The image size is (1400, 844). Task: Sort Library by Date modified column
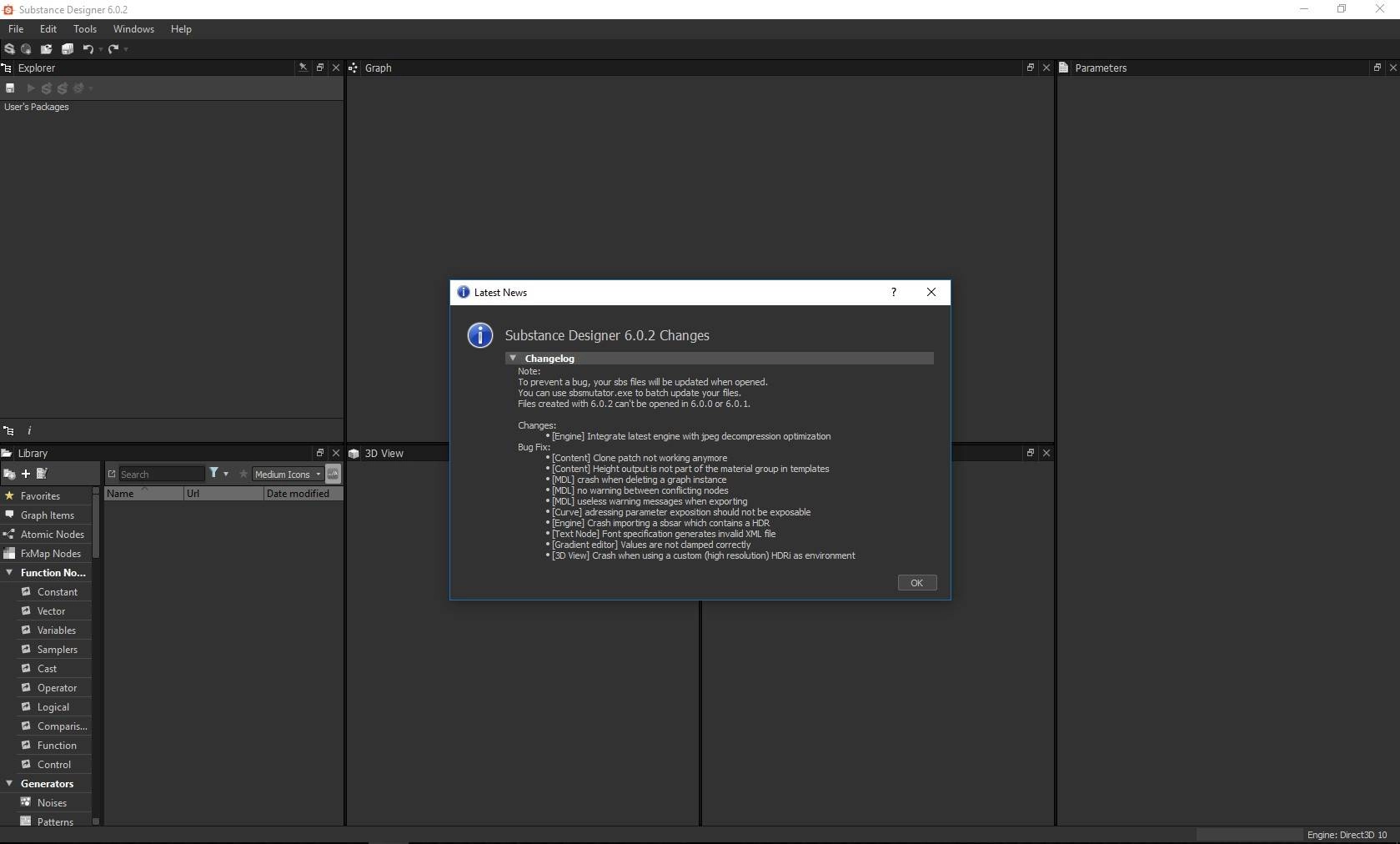[x=304, y=494]
